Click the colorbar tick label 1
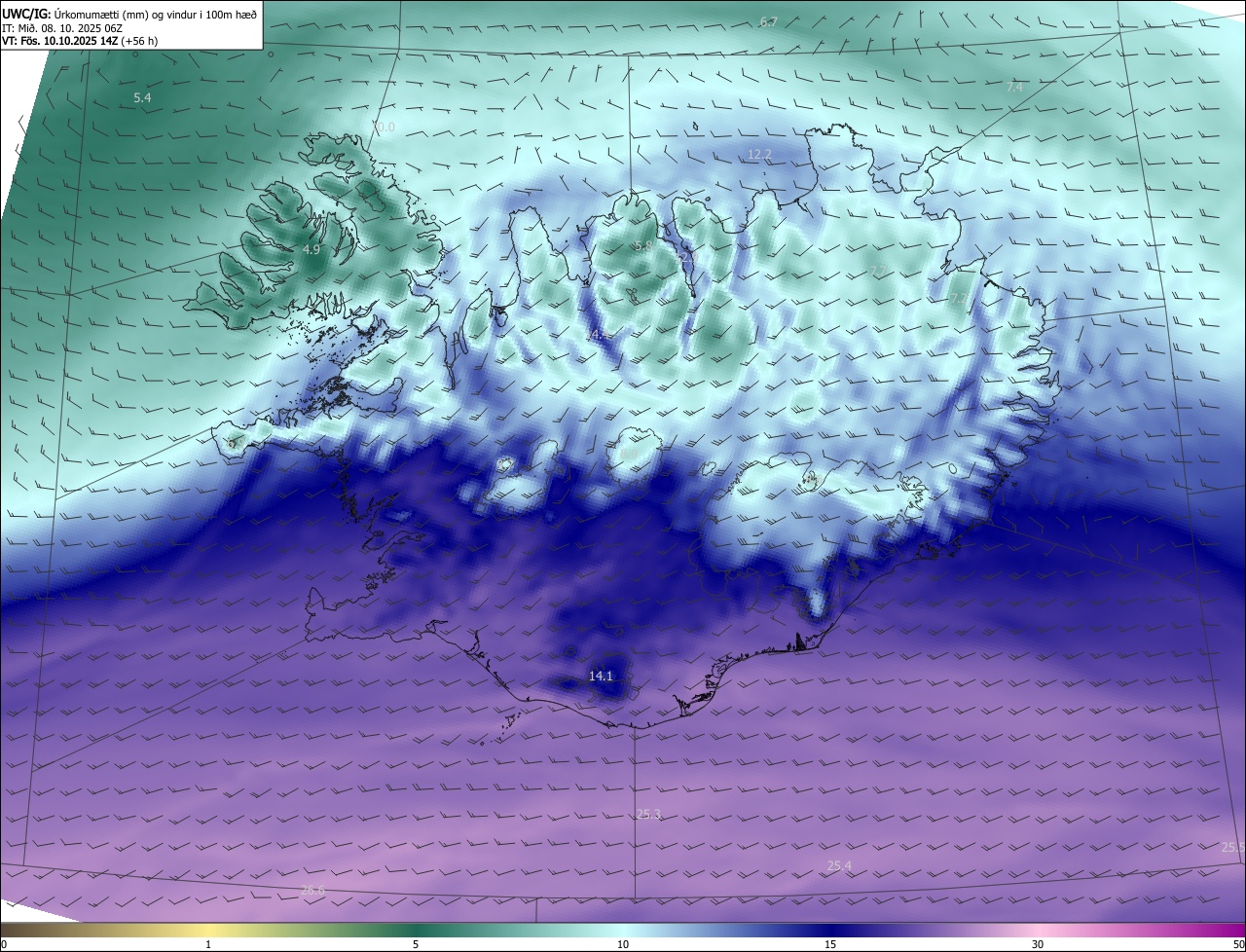 coord(208,944)
